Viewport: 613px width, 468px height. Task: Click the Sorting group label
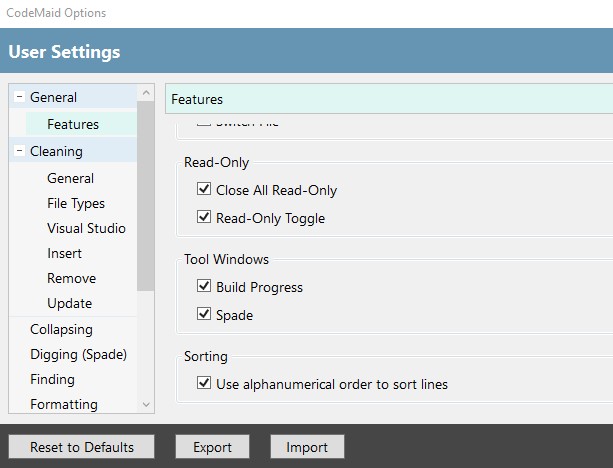[x=206, y=356]
